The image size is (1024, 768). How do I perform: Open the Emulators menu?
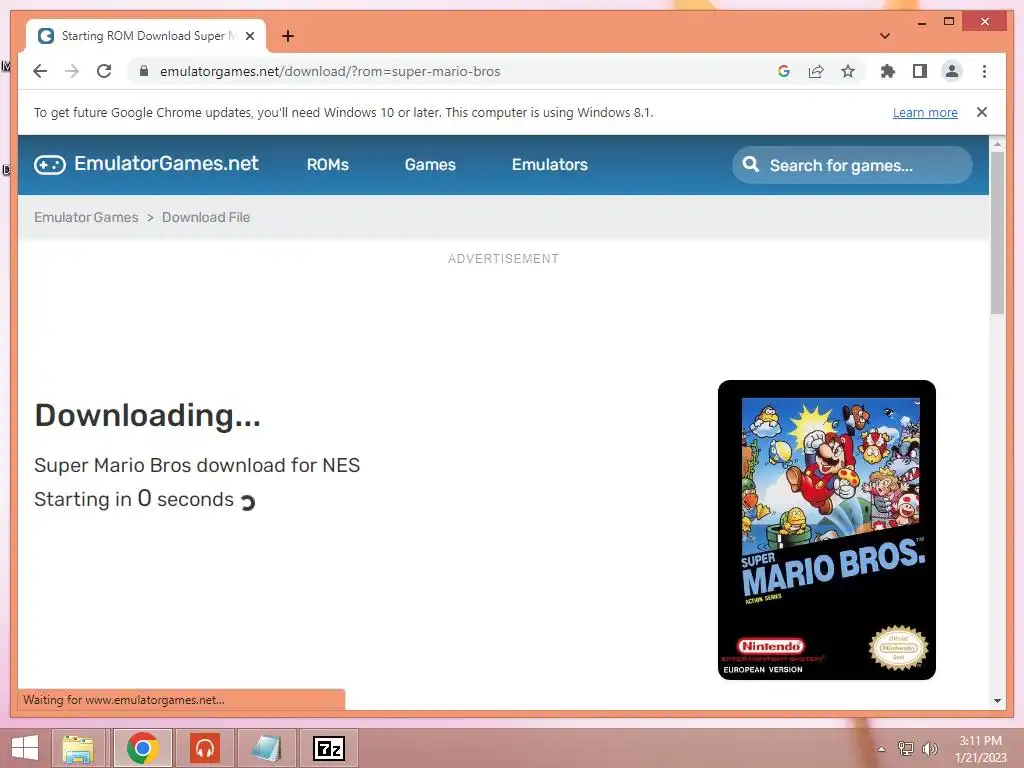coord(549,165)
